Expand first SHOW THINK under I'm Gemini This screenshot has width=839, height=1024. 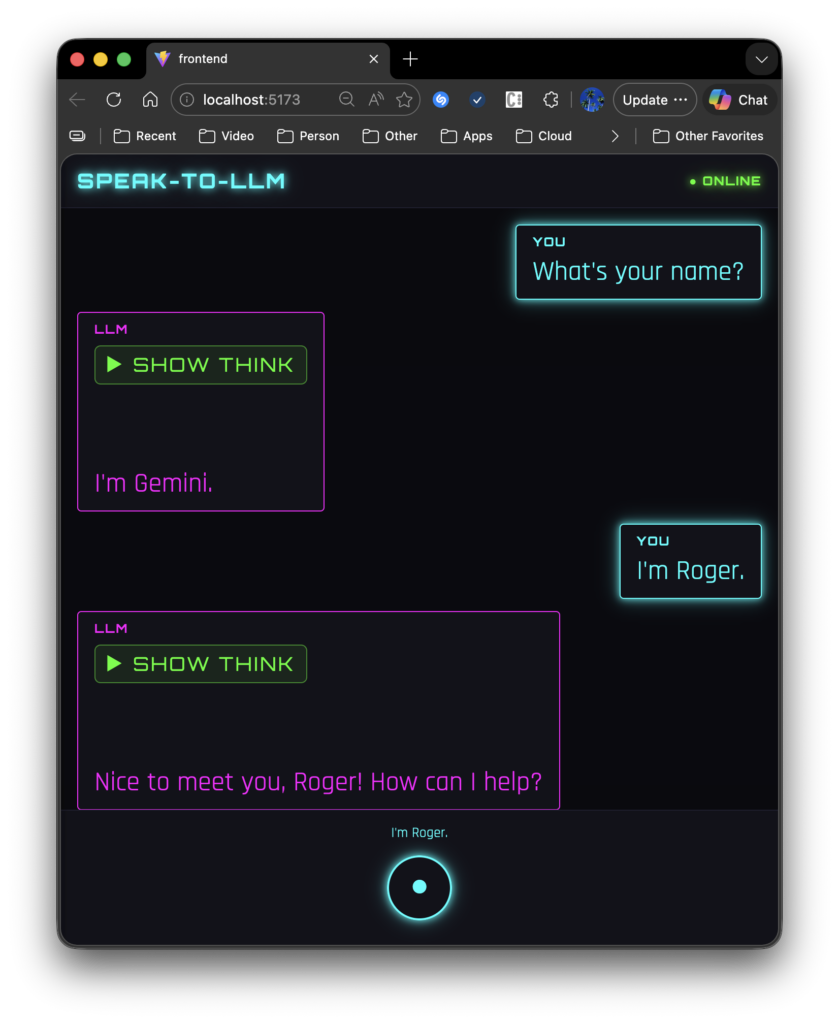tap(200, 365)
